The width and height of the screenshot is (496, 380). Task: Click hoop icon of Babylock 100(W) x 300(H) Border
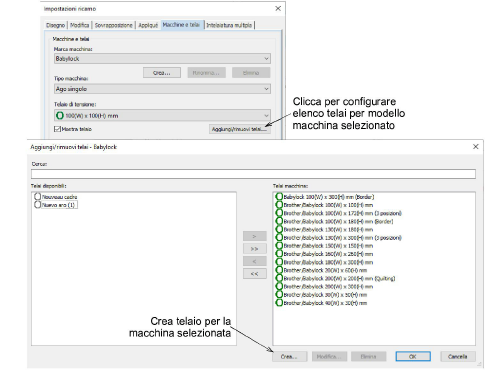click(279, 197)
